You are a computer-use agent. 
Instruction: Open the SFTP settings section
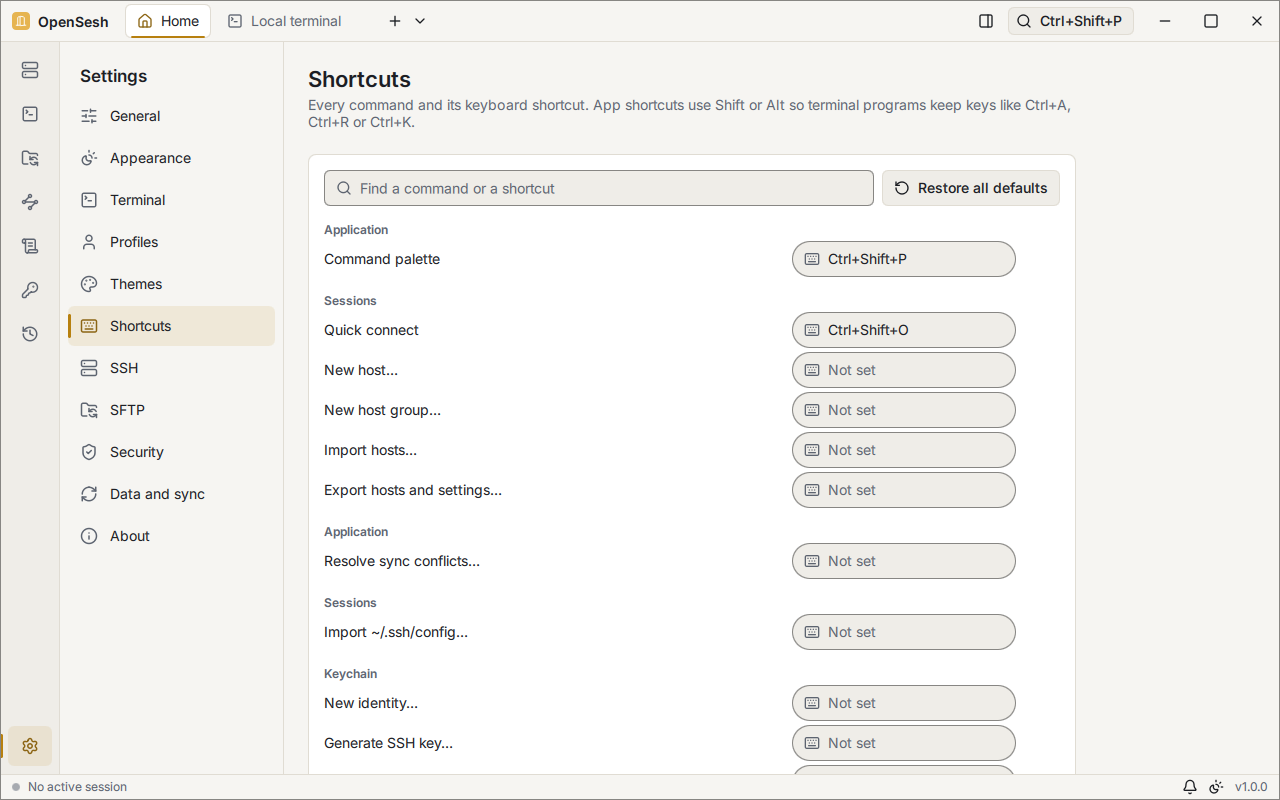(x=171, y=410)
